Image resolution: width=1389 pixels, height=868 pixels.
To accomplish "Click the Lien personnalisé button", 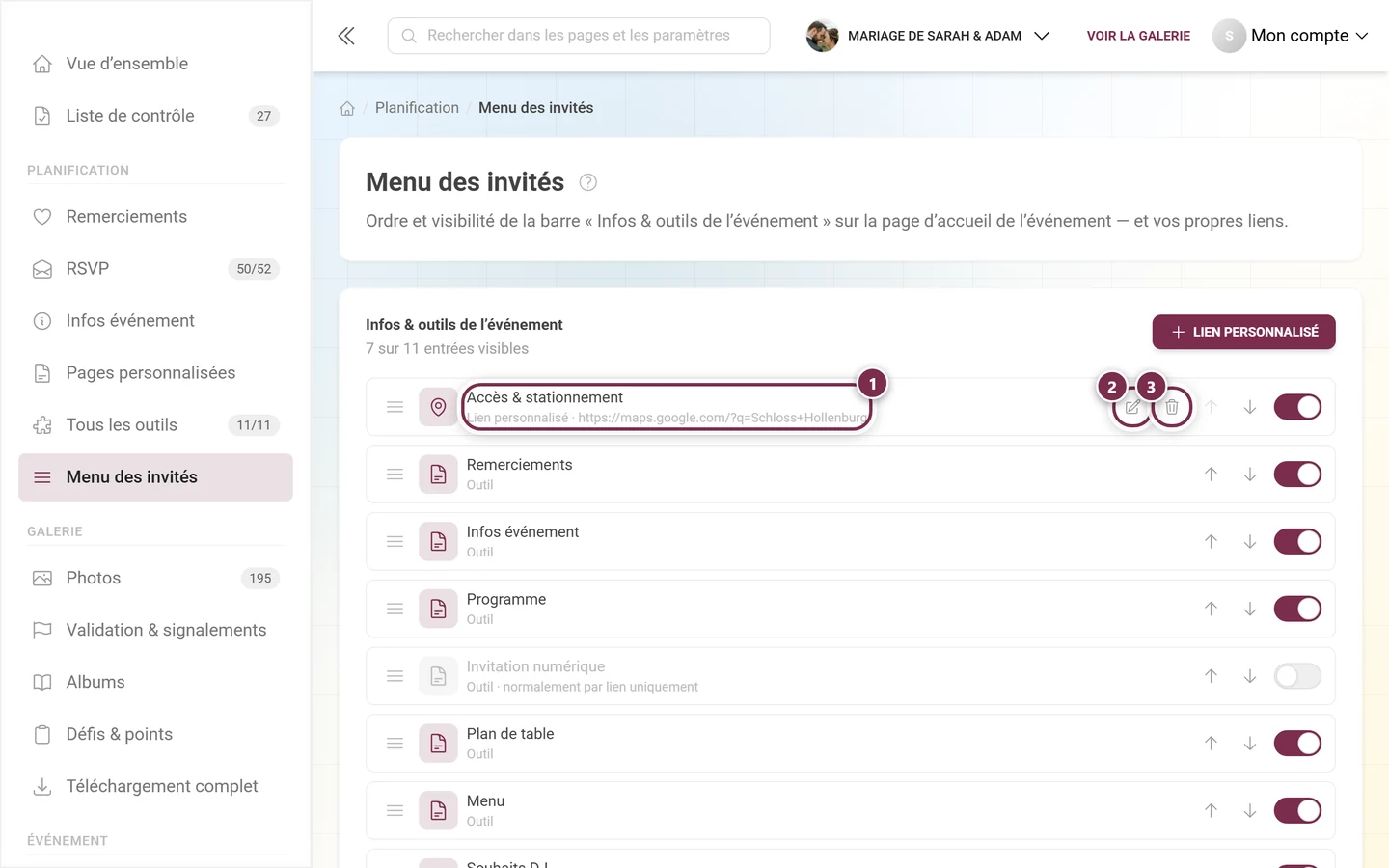I will [x=1243, y=332].
